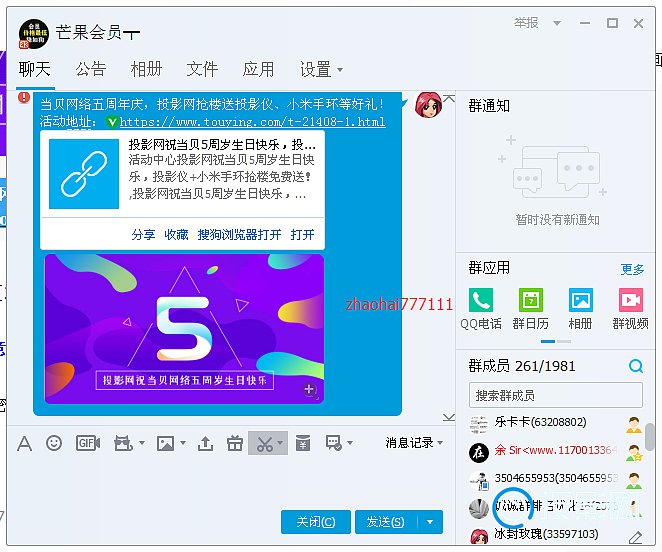Image resolution: width=662 pixels, height=552 pixels.
Task: Click the 发送(S) button
Action: click(x=386, y=522)
